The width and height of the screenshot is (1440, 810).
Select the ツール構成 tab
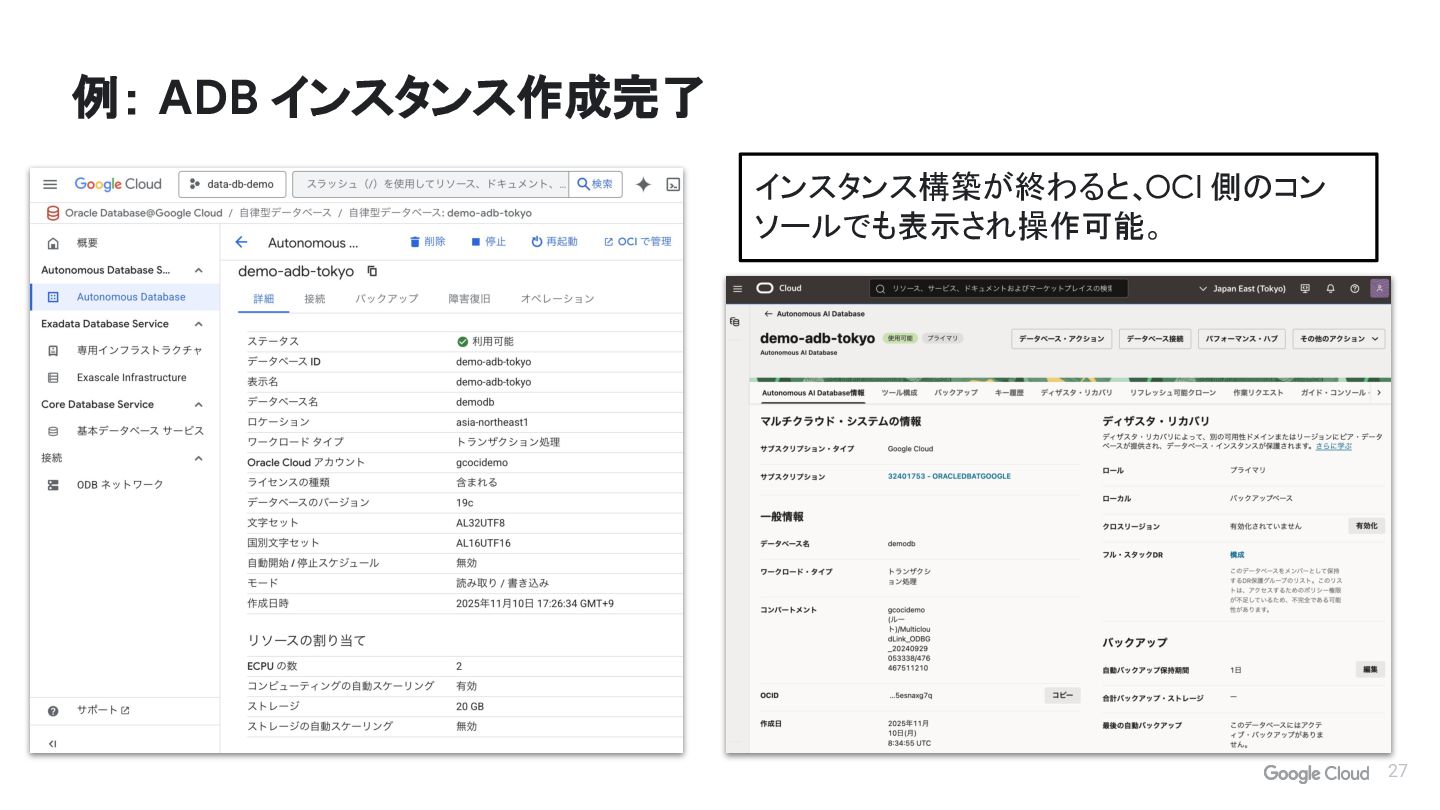(x=899, y=393)
